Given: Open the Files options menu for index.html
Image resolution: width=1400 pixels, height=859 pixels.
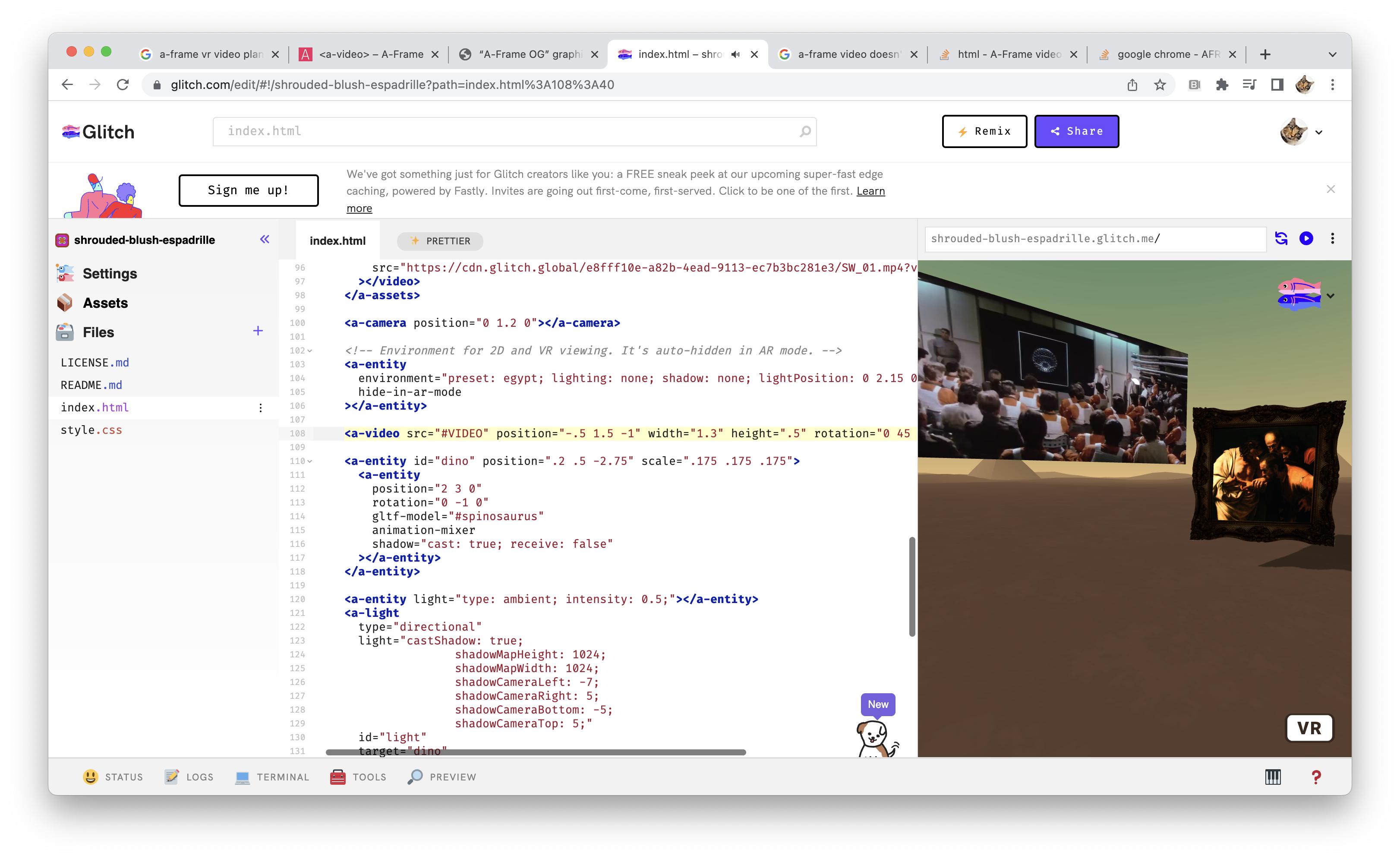Looking at the screenshot, I should [261, 407].
